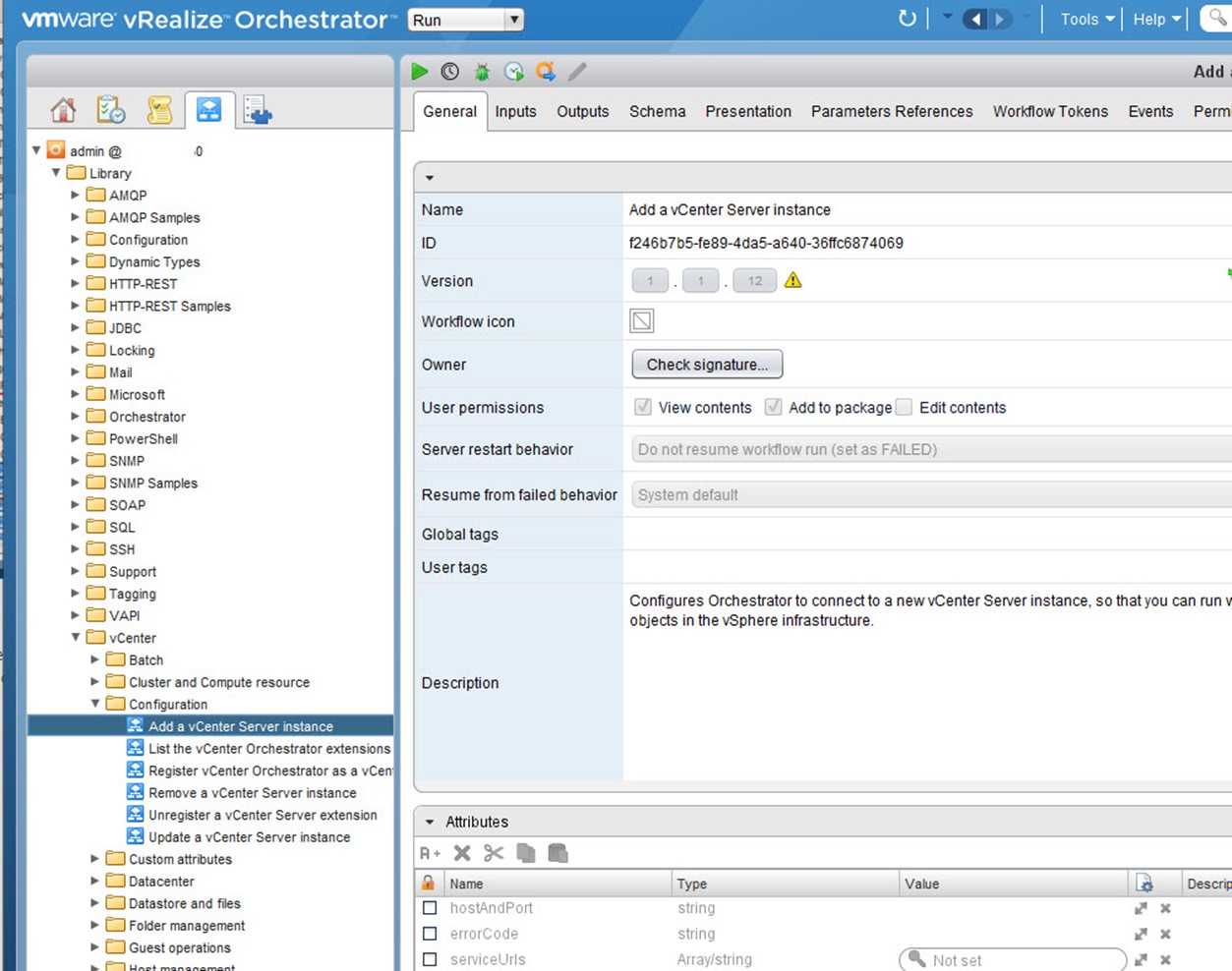Click the serviceUrls Not set value field

click(x=1013, y=959)
